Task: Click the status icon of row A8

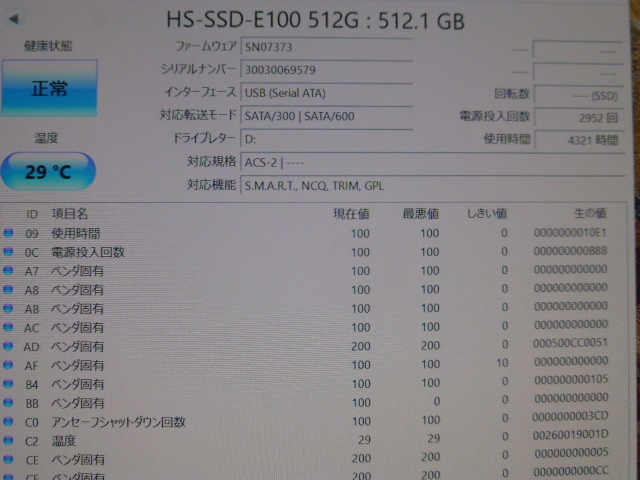Action: 8,289
